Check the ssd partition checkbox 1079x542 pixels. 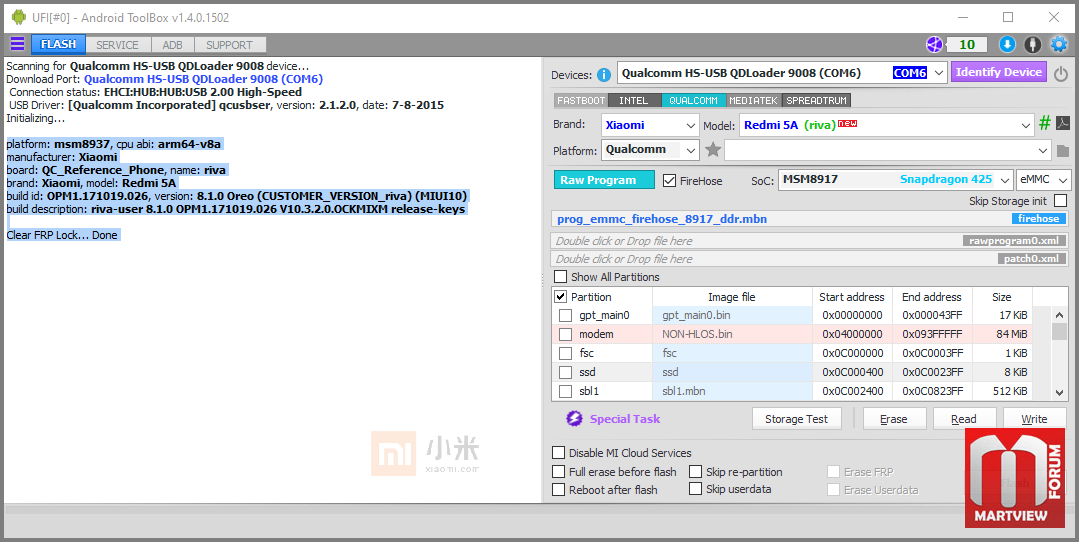[566, 372]
